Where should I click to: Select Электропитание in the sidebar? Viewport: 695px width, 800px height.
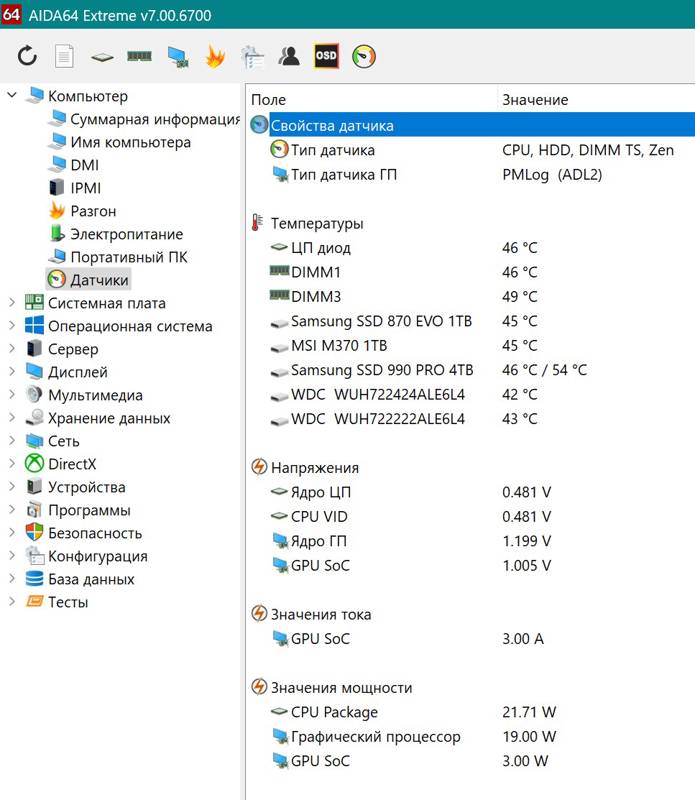point(126,234)
